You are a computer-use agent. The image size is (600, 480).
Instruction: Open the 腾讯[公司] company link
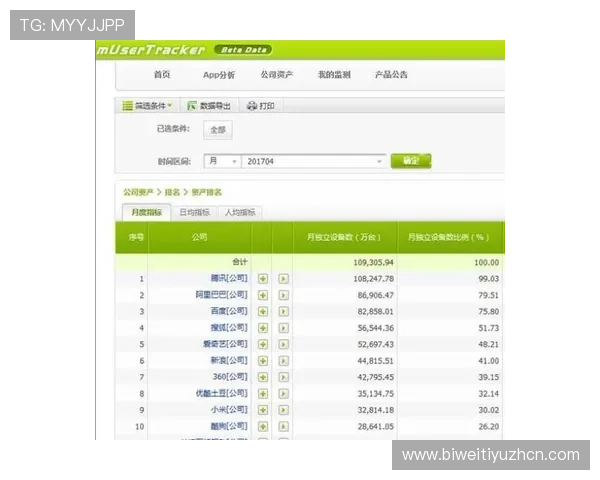(228, 279)
